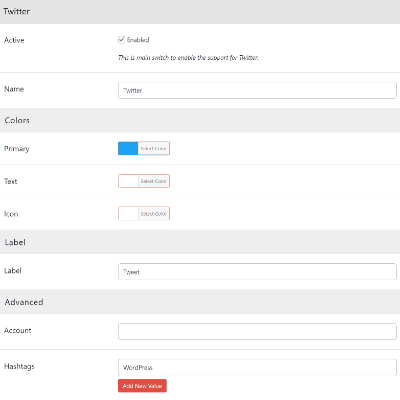This screenshot has width=400, height=400.
Task: Open the blue Primary color swatch
Action: click(x=128, y=148)
